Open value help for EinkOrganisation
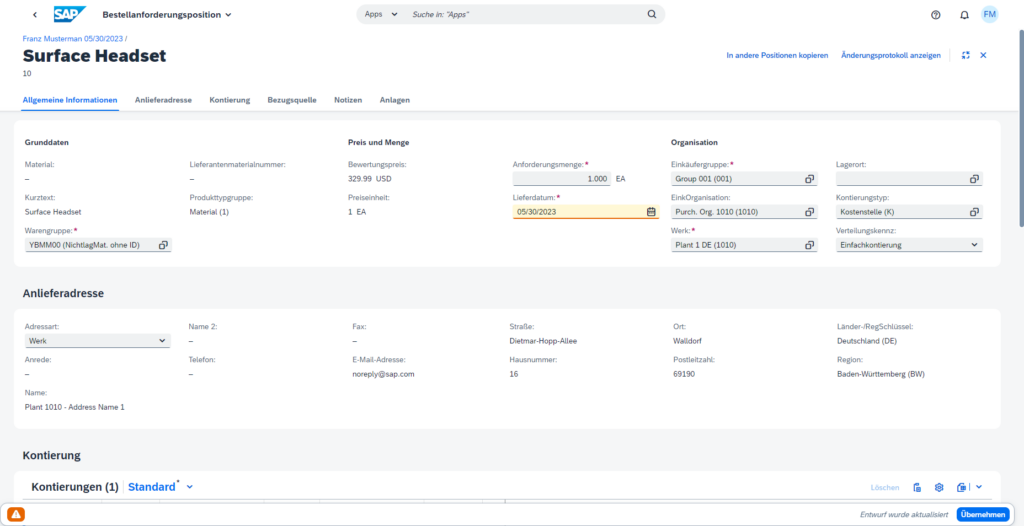Viewport: 1024px width, 526px height. (x=809, y=212)
